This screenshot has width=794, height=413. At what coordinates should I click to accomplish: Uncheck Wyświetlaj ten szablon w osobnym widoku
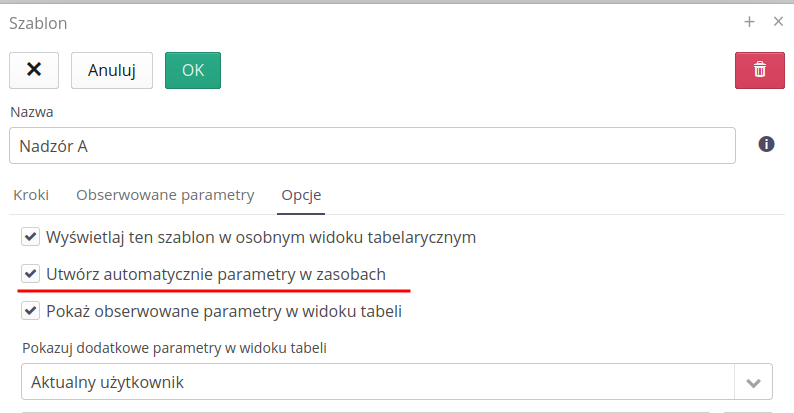pos(30,238)
